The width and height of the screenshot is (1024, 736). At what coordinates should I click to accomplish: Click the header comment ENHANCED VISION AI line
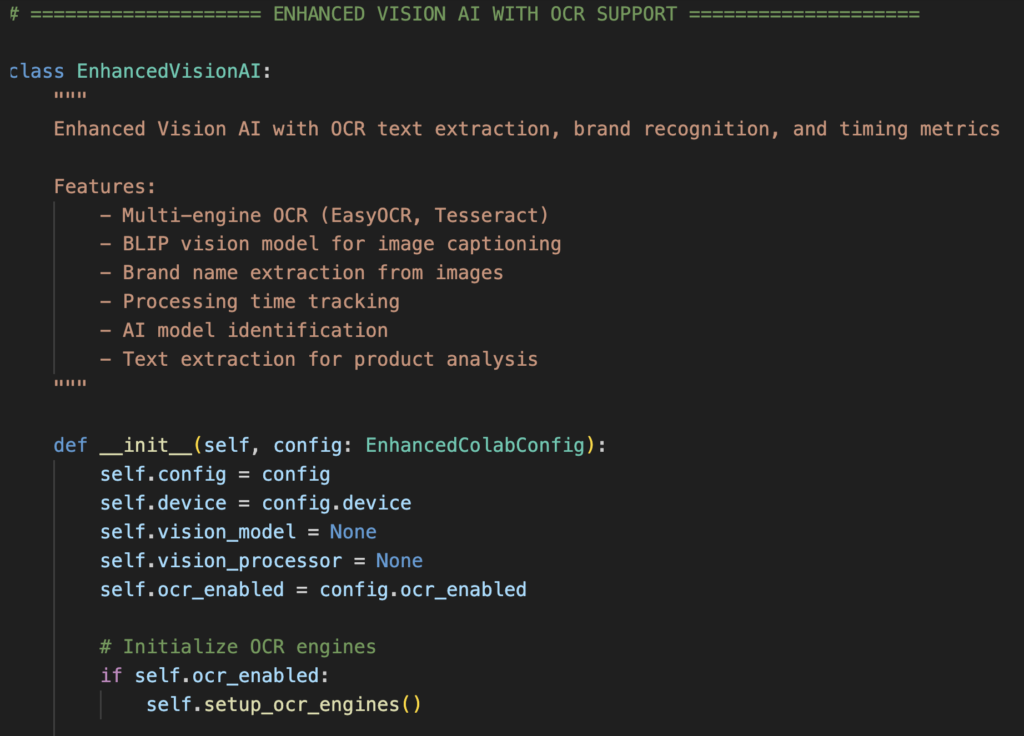(x=464, y=15)
